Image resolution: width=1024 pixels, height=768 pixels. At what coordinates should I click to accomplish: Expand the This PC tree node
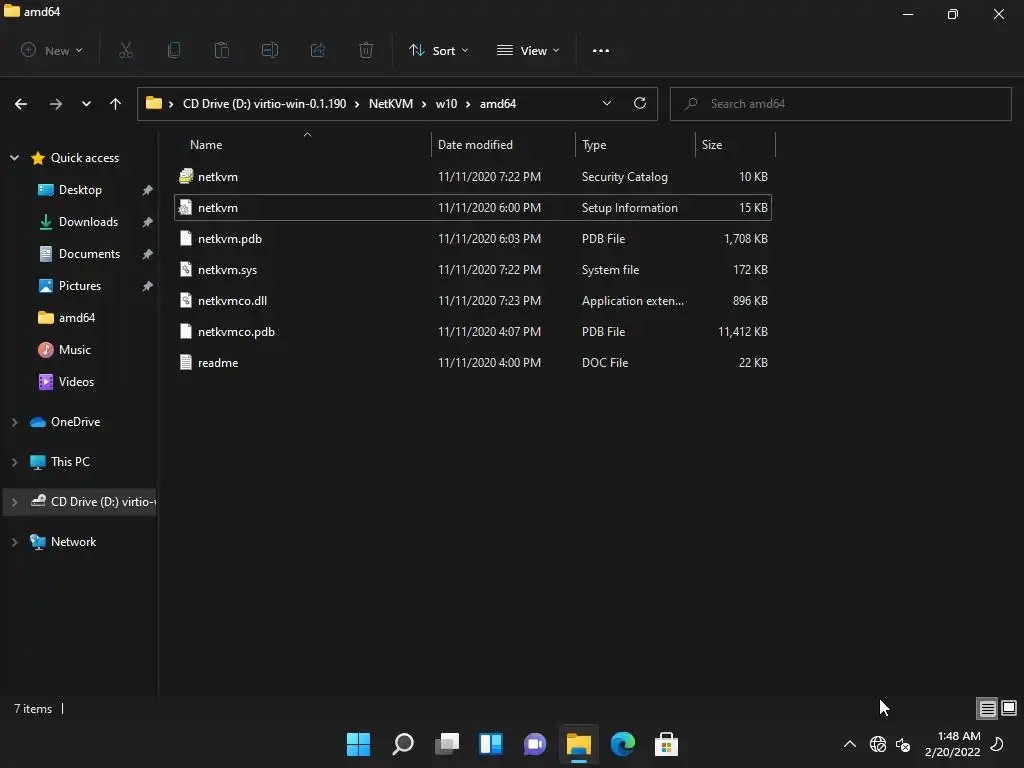(x=14, y=462)
